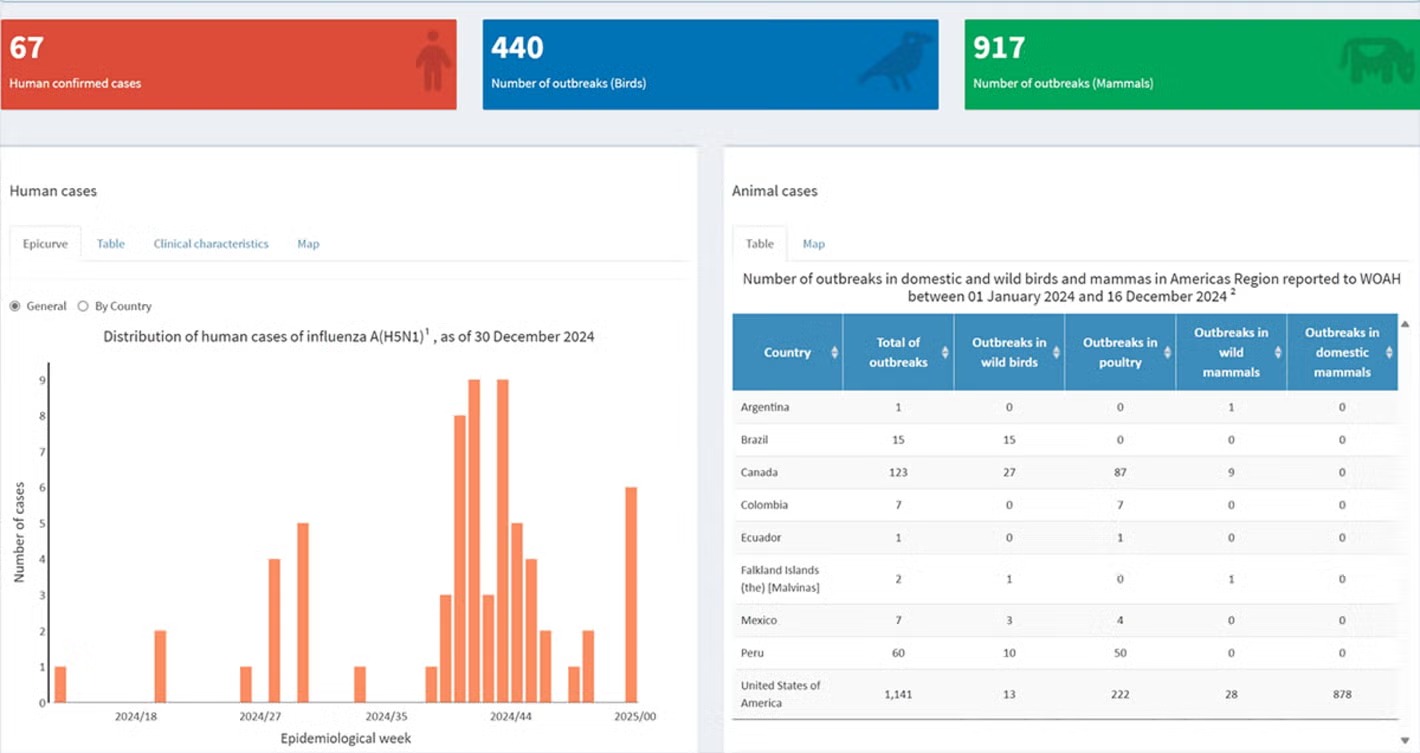
Task: Click the United States of America row
Action: [x=1065, y=694]
